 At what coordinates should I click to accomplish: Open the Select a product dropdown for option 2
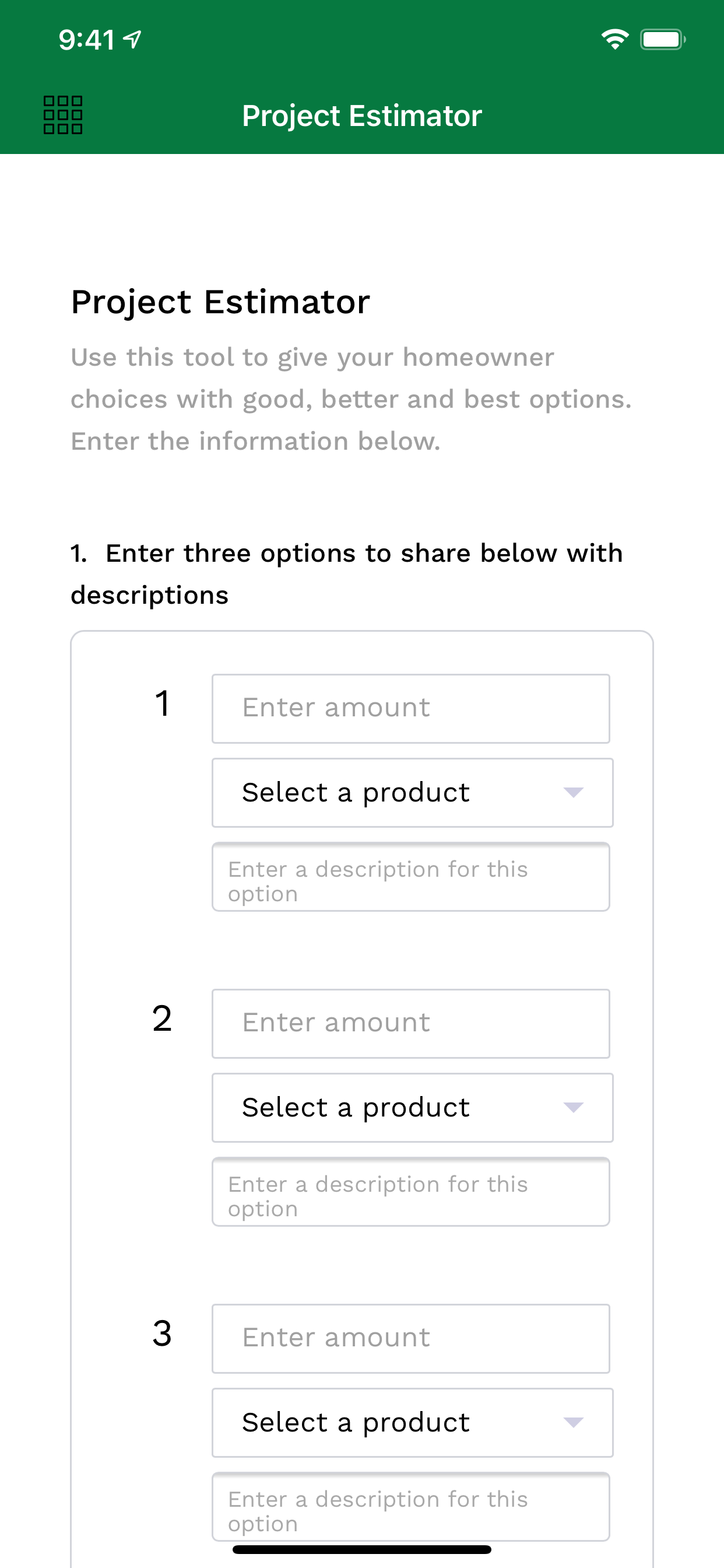[412, 1107]
